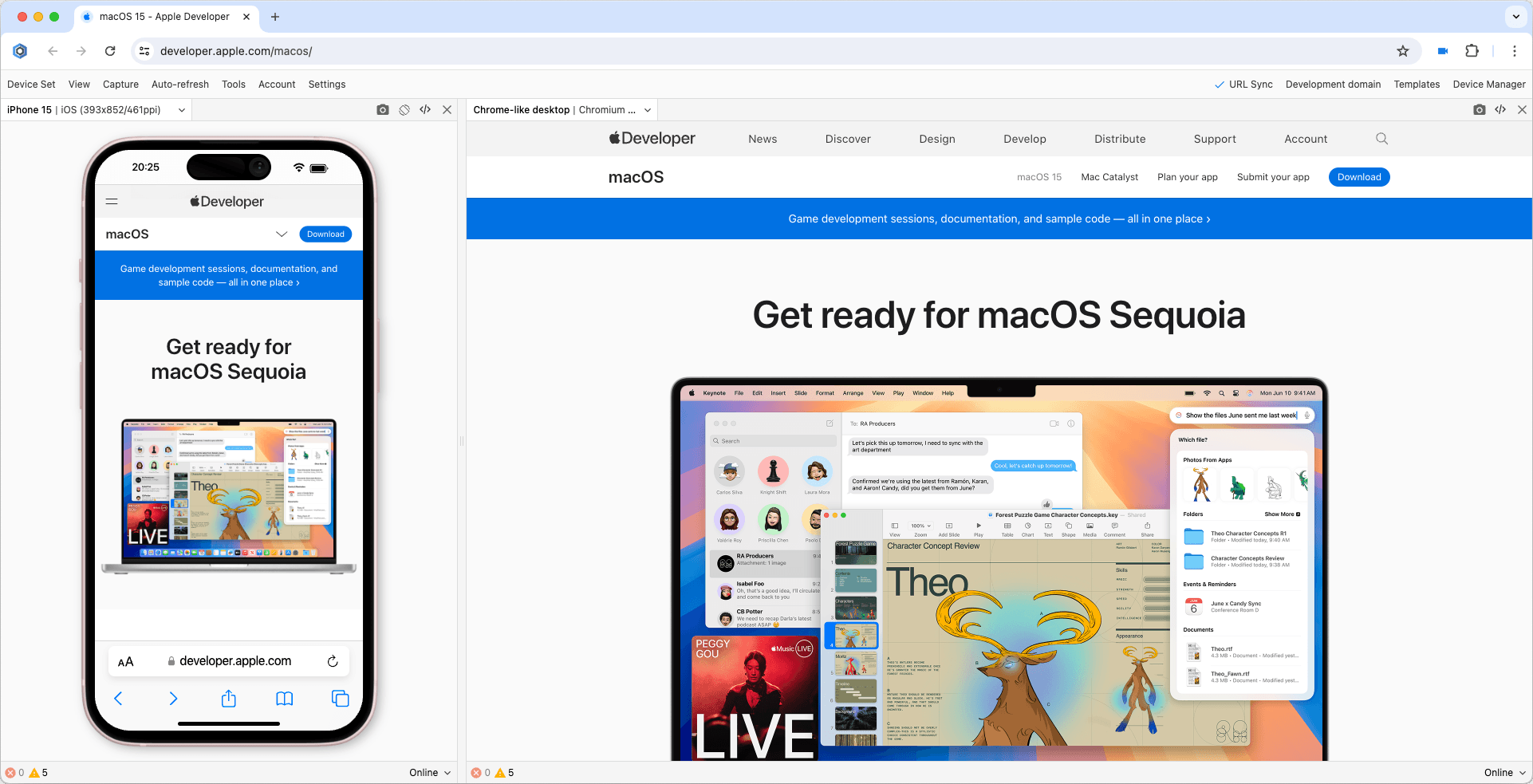1533x784 pixels.
Task: Open the Tools menu
Action: point(233,84)
